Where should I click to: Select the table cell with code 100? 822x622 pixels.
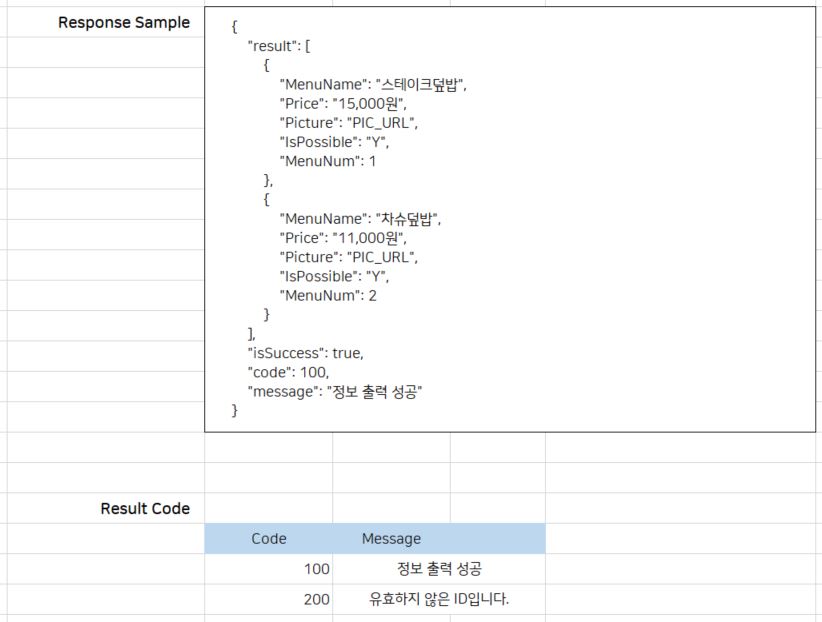(x=316, y=570)
